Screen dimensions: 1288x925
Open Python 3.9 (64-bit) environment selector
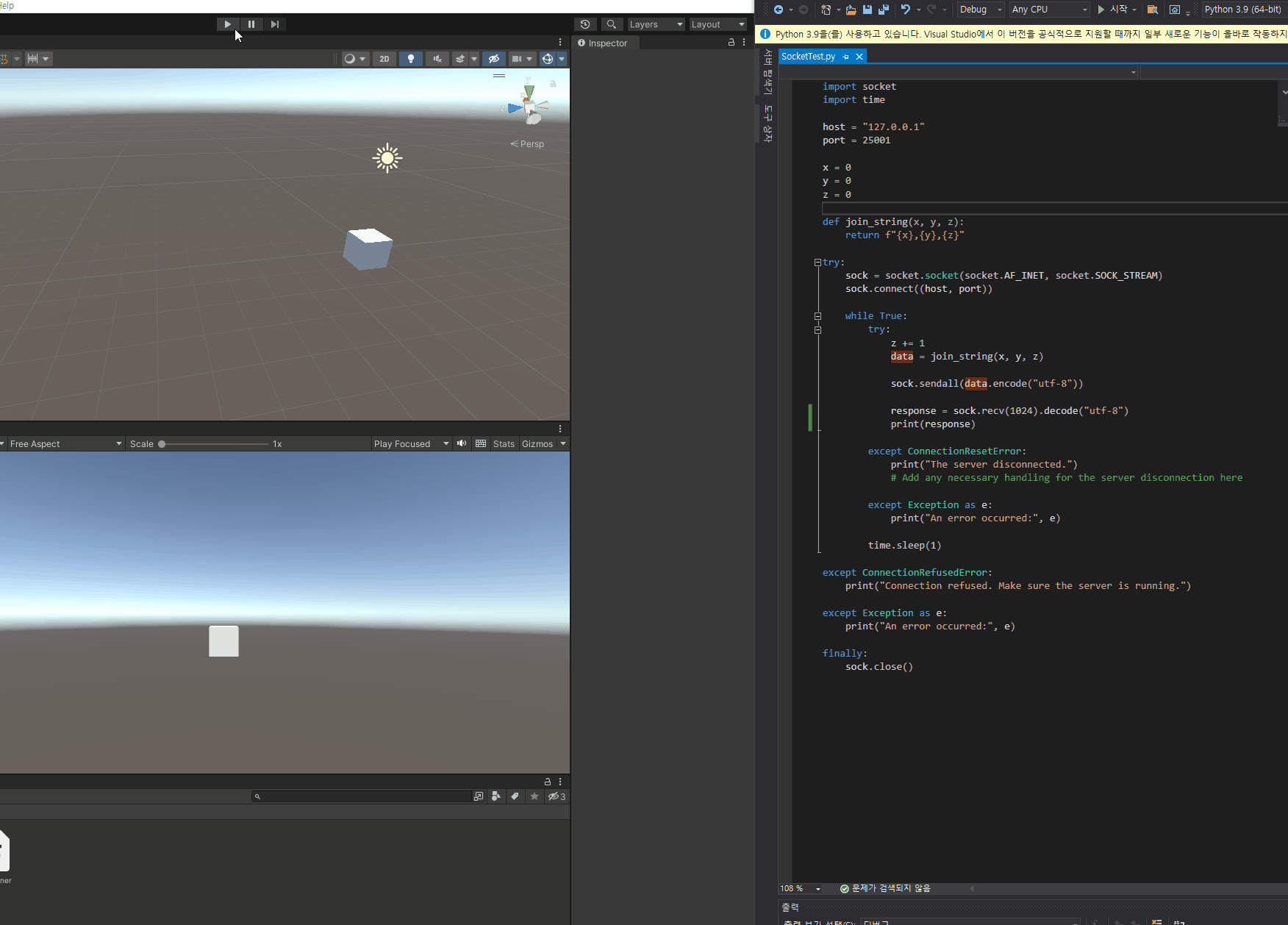1244,10
